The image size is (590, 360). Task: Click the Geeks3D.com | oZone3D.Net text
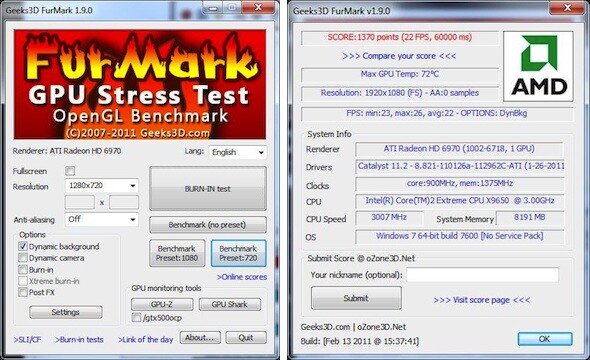pos(353,327)
